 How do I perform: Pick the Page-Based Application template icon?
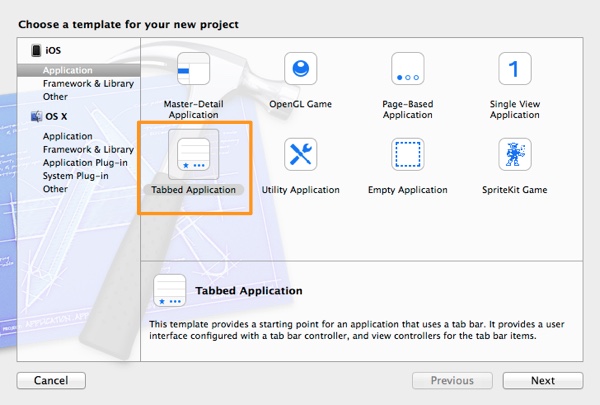coord(407,72)
